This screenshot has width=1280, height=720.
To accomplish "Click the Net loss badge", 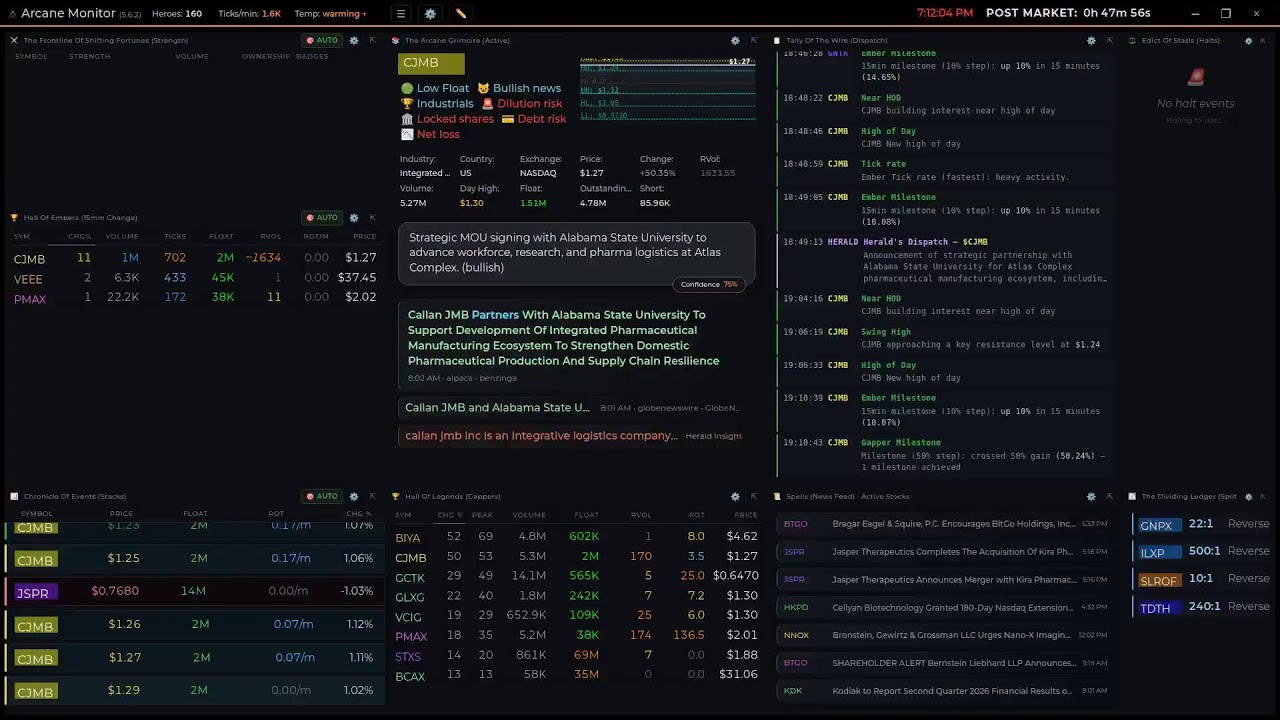I will coord(430,134).
